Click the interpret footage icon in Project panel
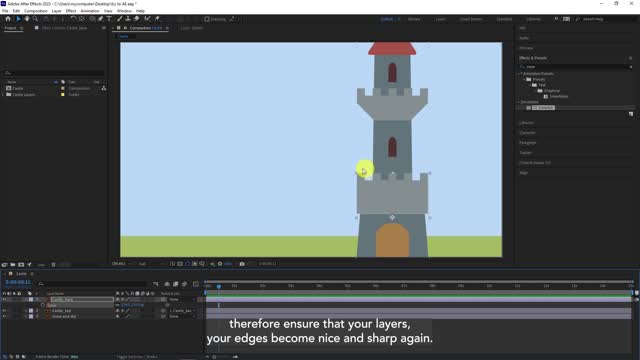Image resolution: width=640 pixels, height=360 pixels. coord(4,264)
